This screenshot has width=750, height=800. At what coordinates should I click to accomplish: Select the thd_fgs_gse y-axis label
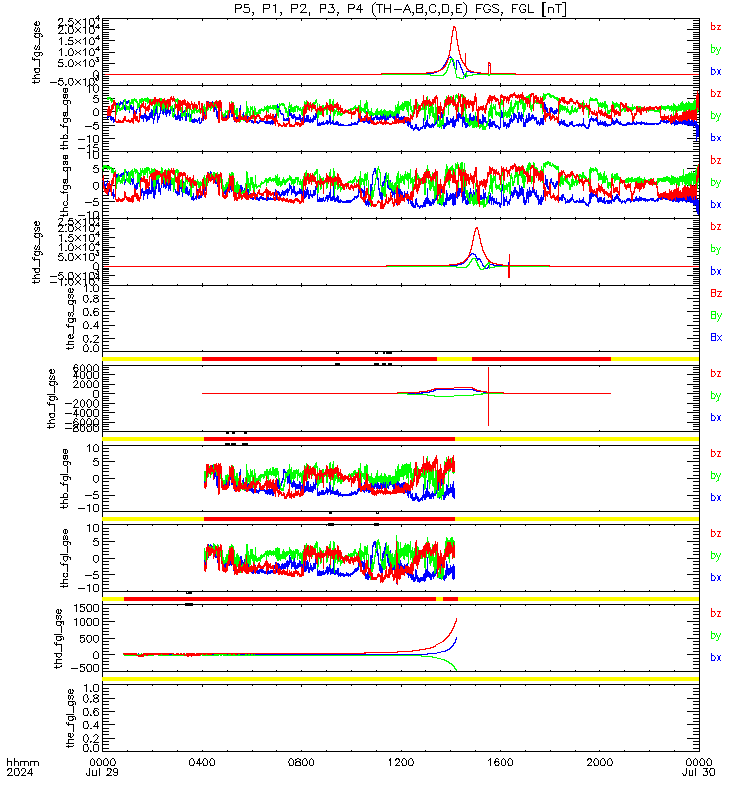tap(37, 252)
